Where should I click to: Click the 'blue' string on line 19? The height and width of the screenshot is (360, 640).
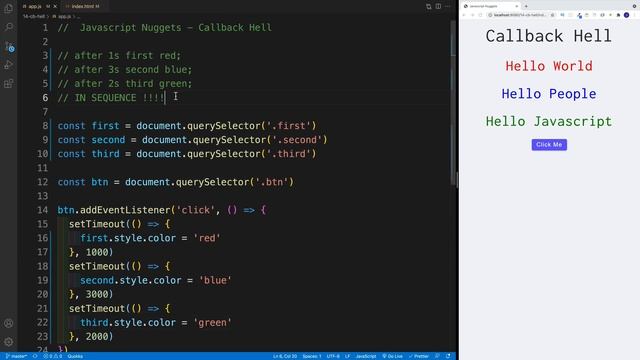(215, 280)
